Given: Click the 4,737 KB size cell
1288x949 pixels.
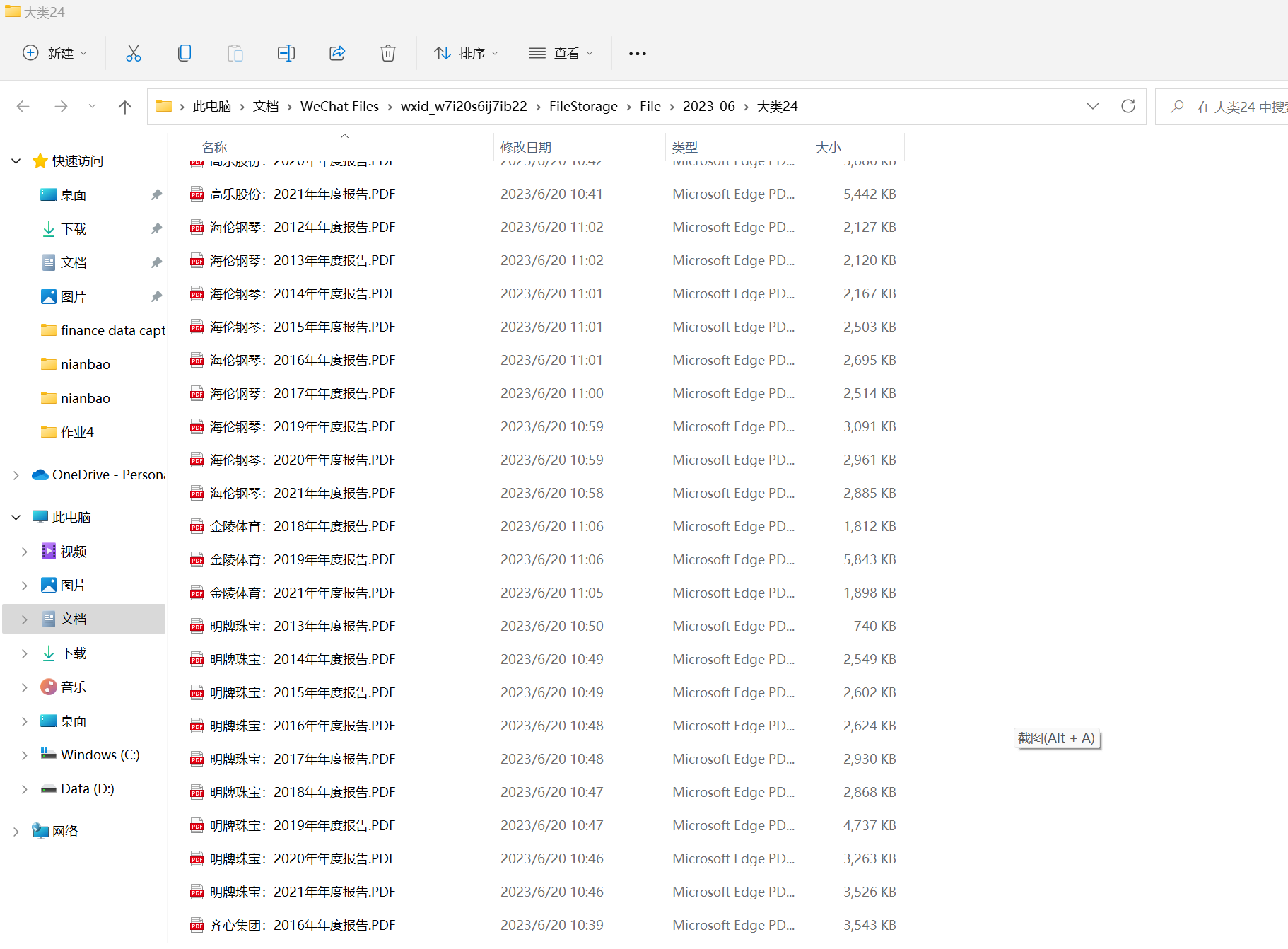Looking at the screenshot, I should click(x=870, y=826).
